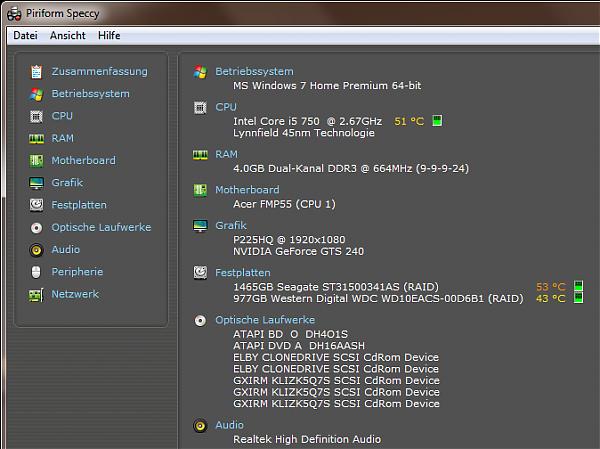
Task: Click the Netzwerk card icon in sidebar
Action: point(36,295)
